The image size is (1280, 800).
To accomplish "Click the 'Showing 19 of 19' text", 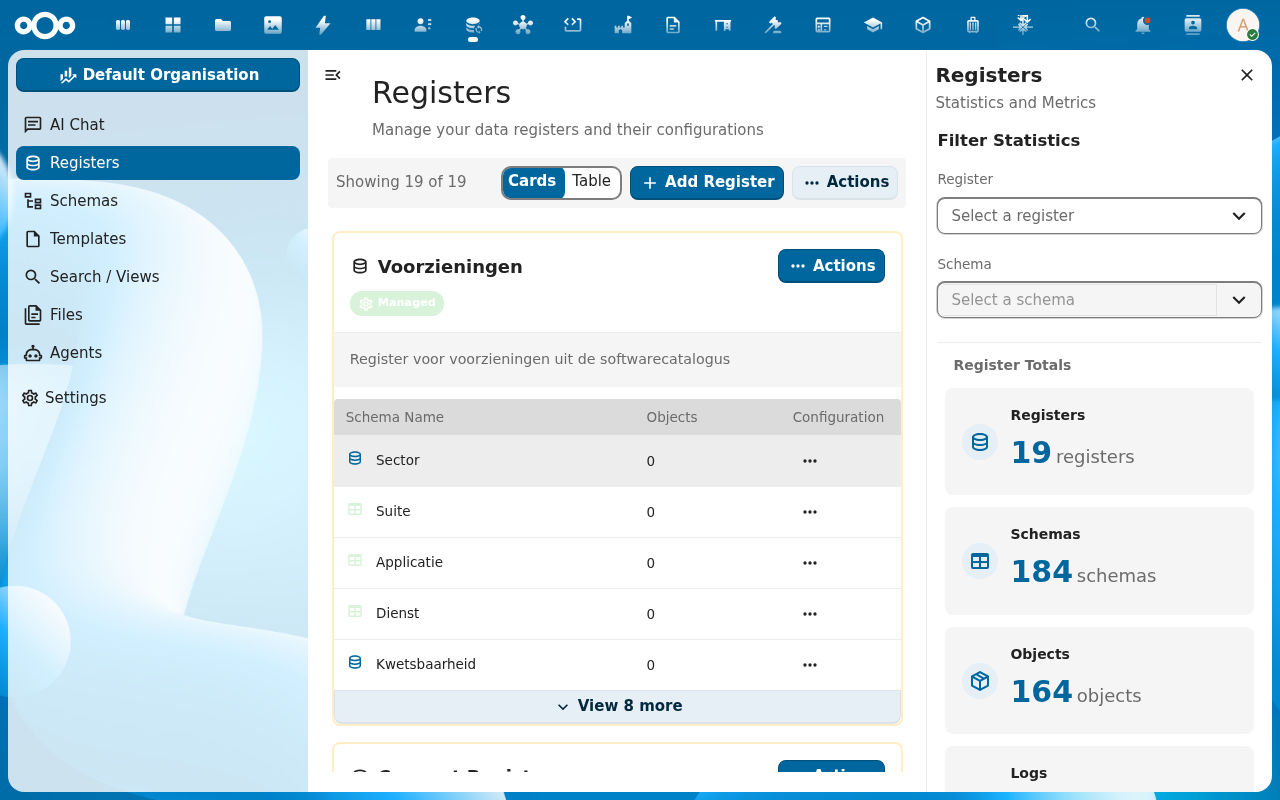I will (401, 182).
